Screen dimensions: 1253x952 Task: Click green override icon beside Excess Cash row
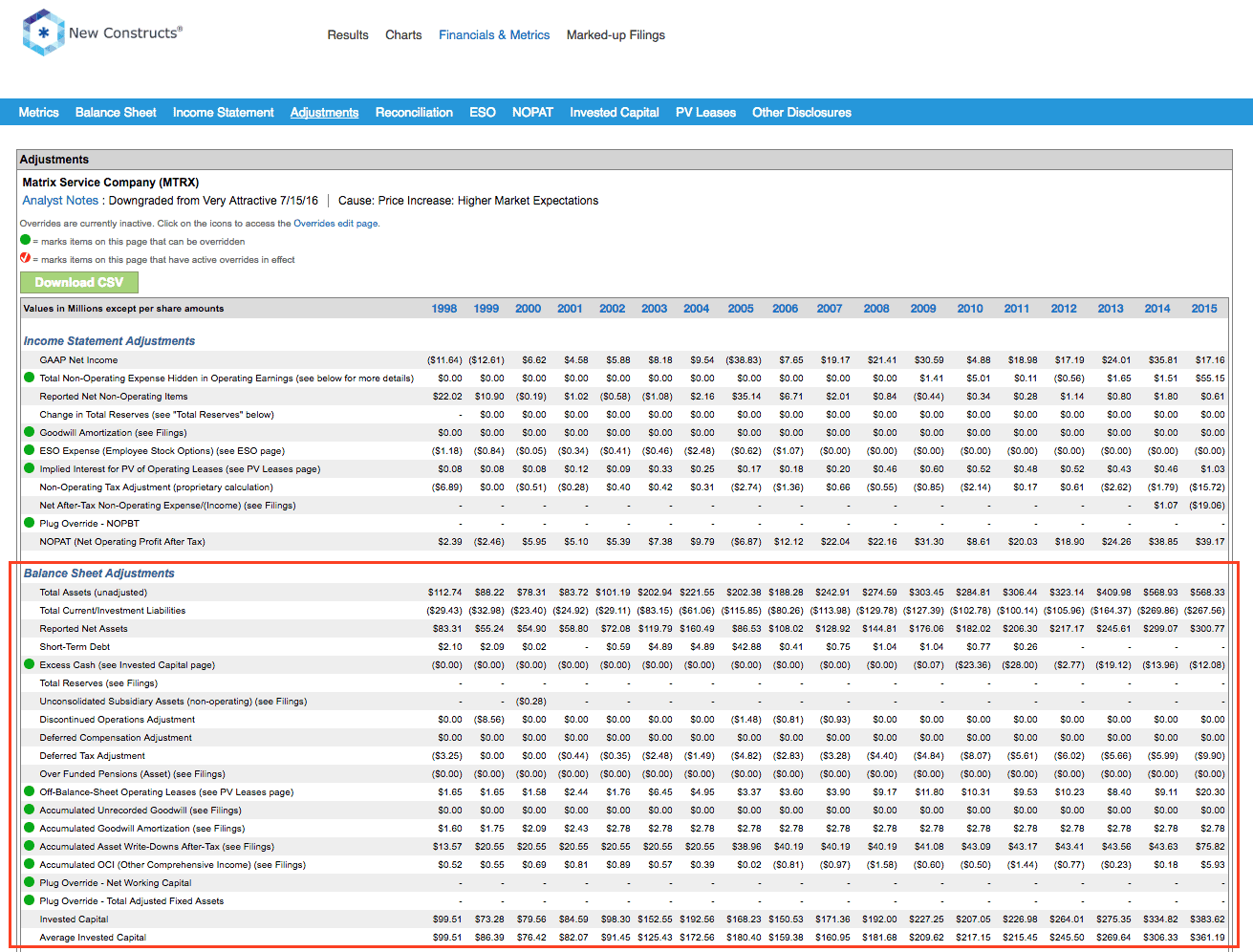[x=29, y=664]
